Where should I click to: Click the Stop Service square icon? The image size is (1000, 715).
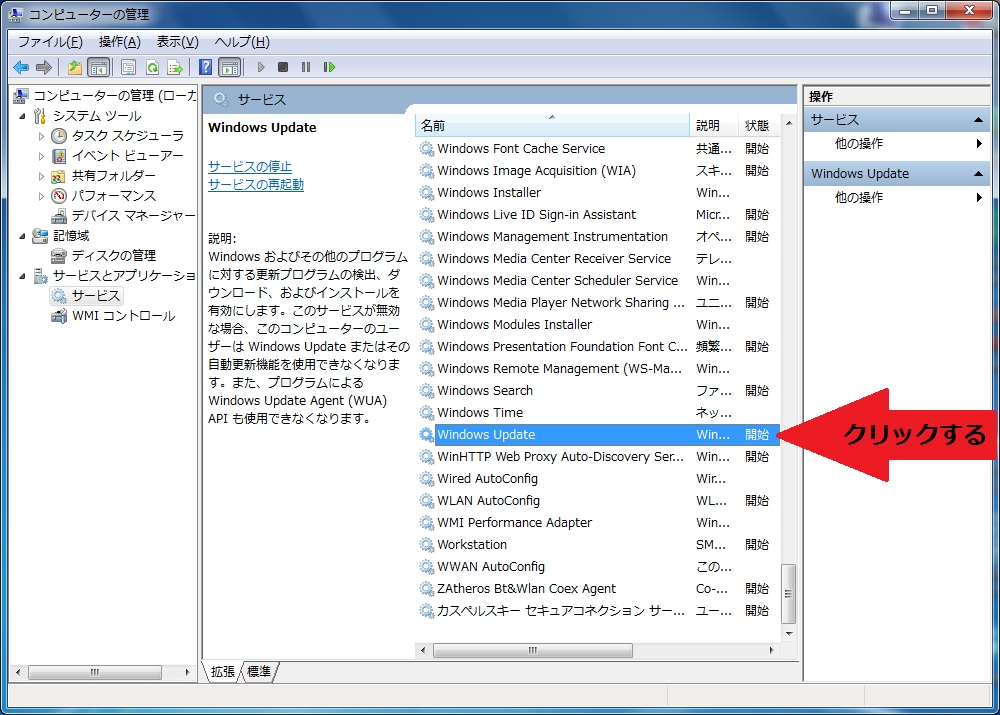283,67
